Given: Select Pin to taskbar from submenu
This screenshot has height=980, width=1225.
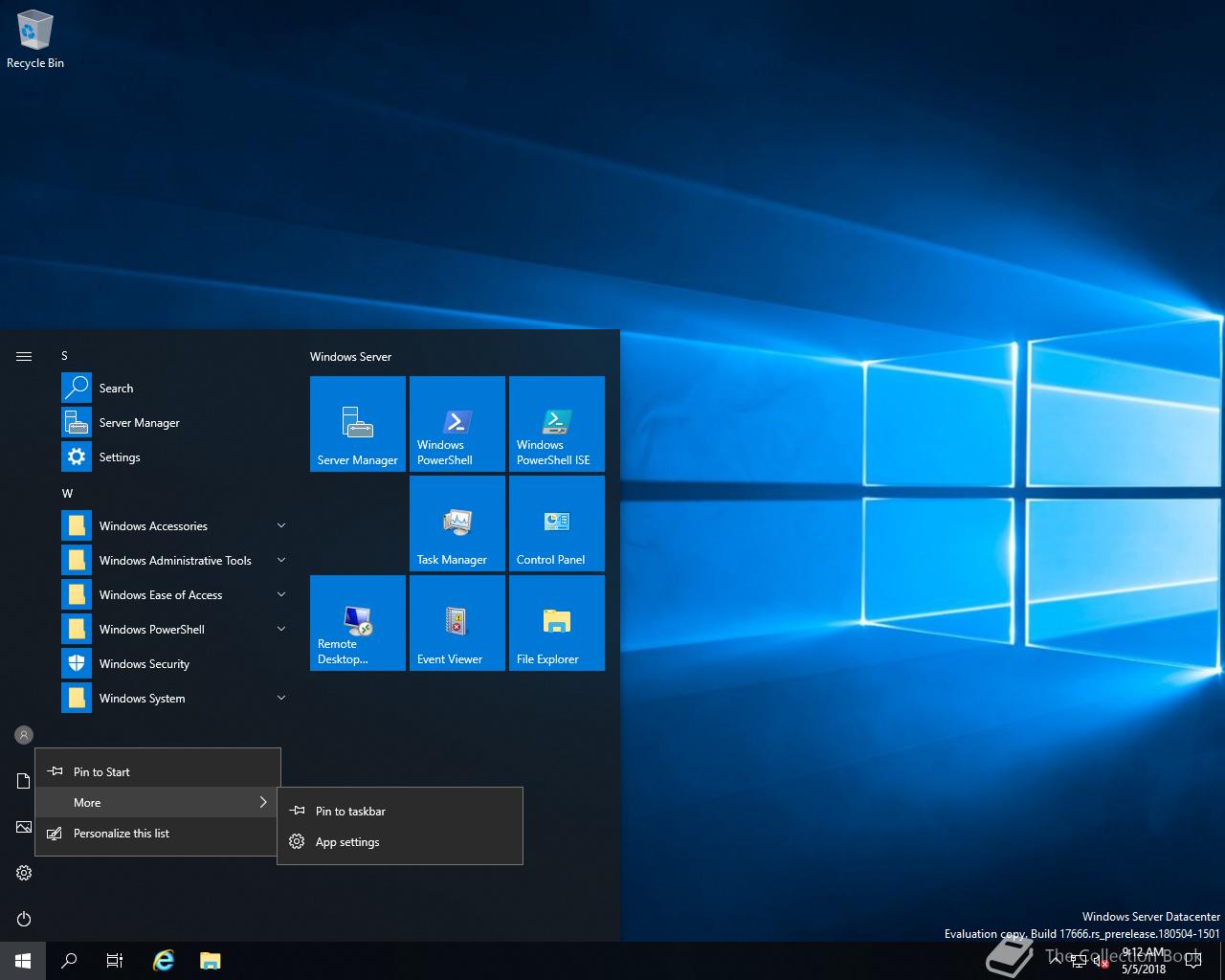Looking at the screenshot, I should tap(350, 812).
